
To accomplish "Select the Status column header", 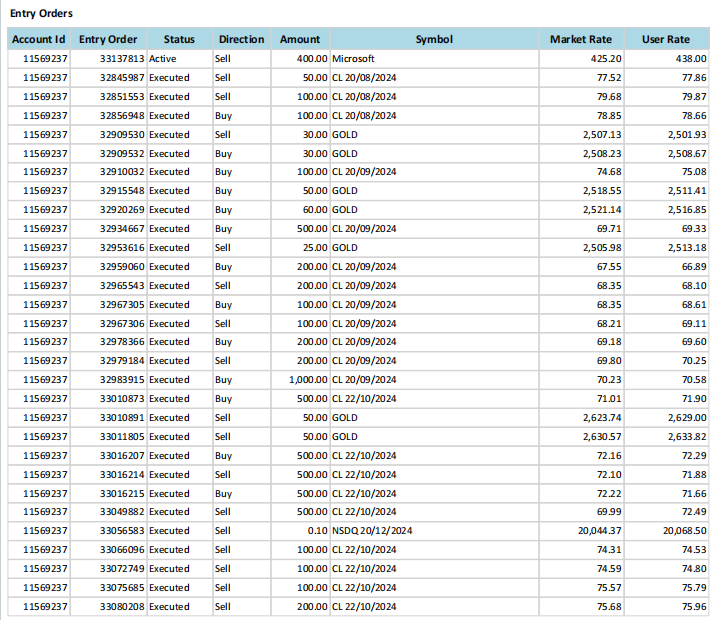I will (179, 39).
